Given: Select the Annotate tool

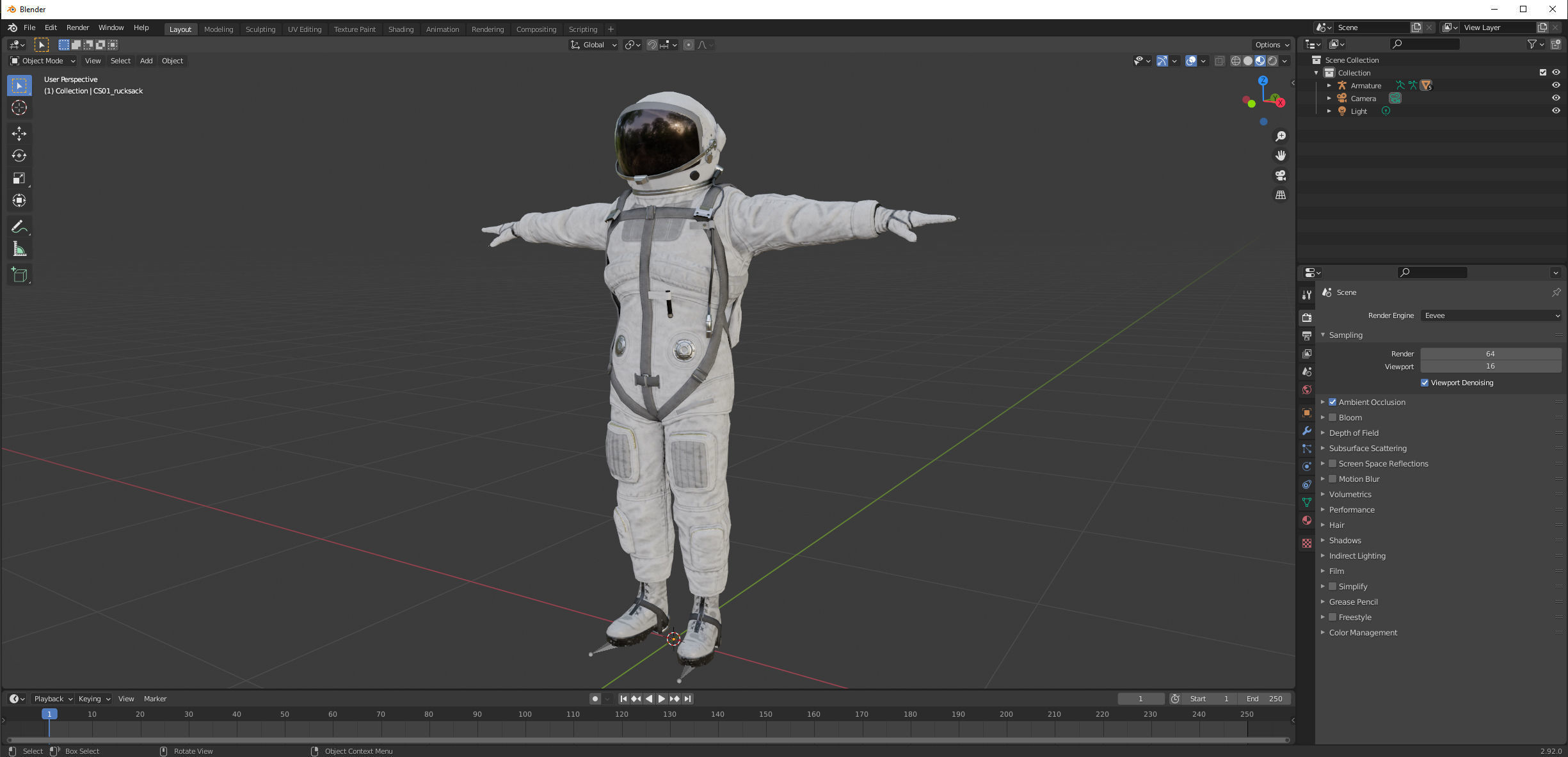Looking at the screenshot, I should 19,227.
